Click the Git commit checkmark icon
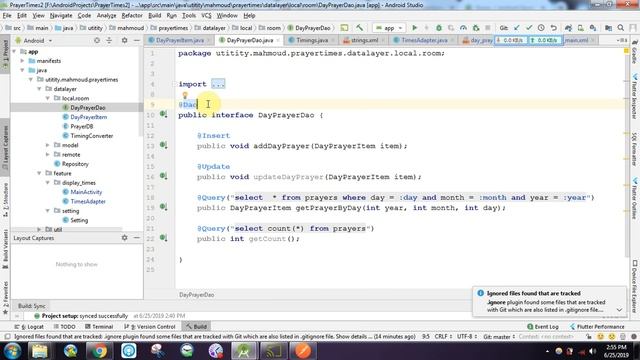Screen dimensions: 640x360 coord(529,28)
